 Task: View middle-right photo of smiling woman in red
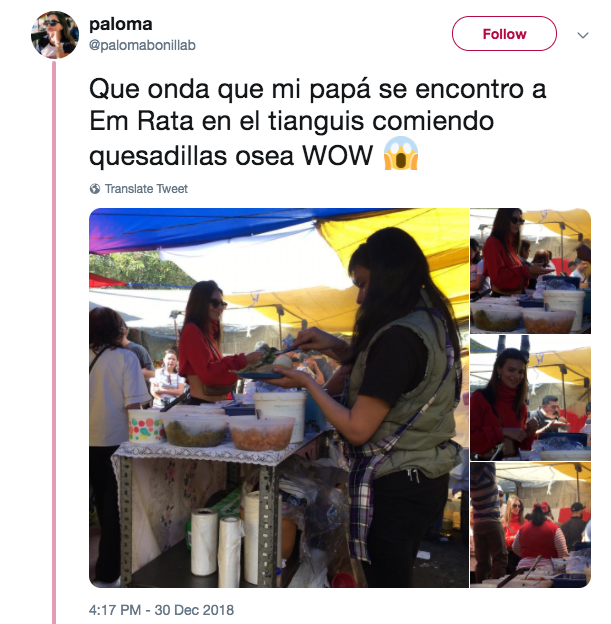coord(530,398)
